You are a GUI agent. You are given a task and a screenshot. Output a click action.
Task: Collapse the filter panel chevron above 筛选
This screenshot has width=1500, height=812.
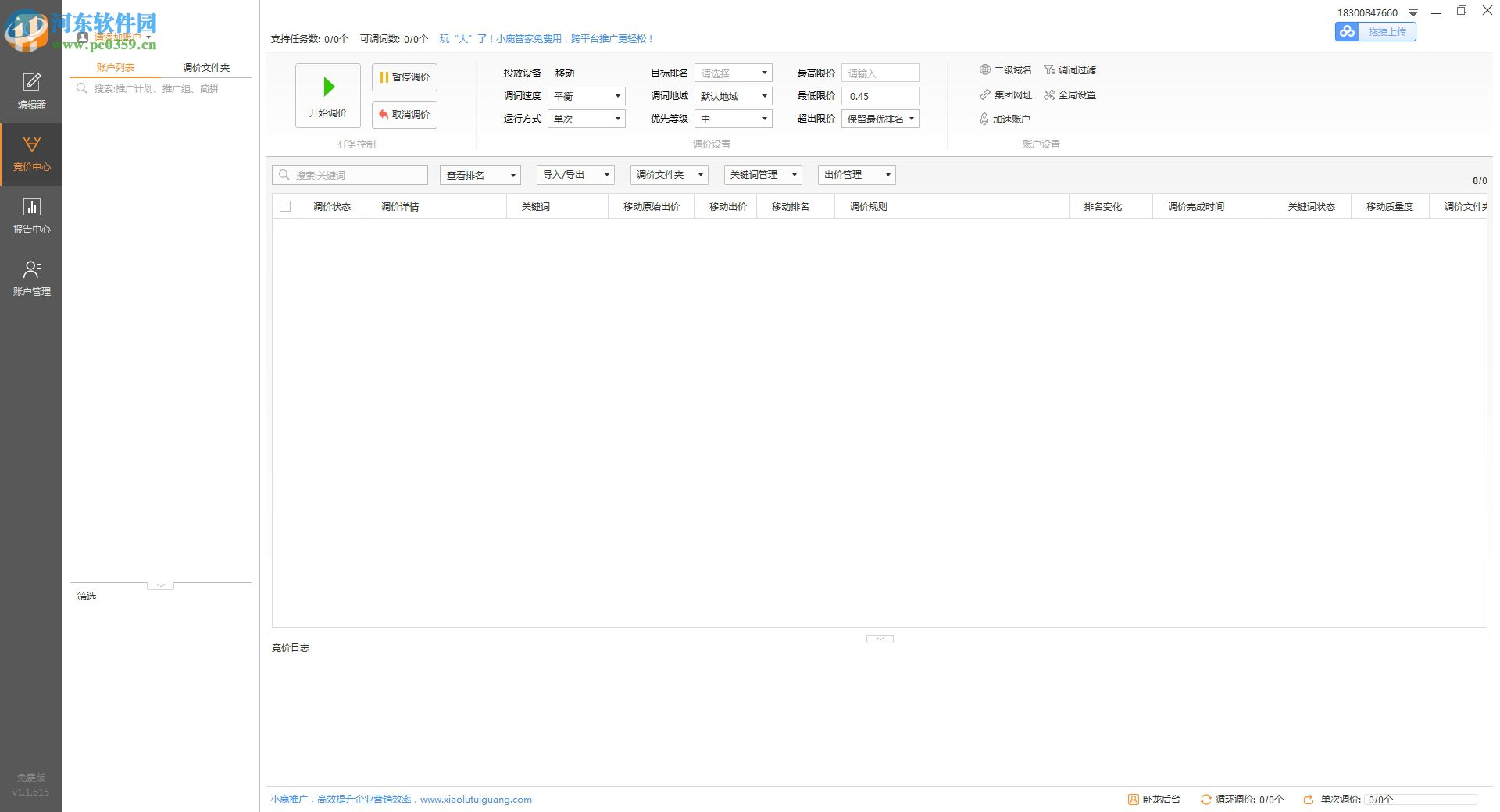(x=160, y=586)
